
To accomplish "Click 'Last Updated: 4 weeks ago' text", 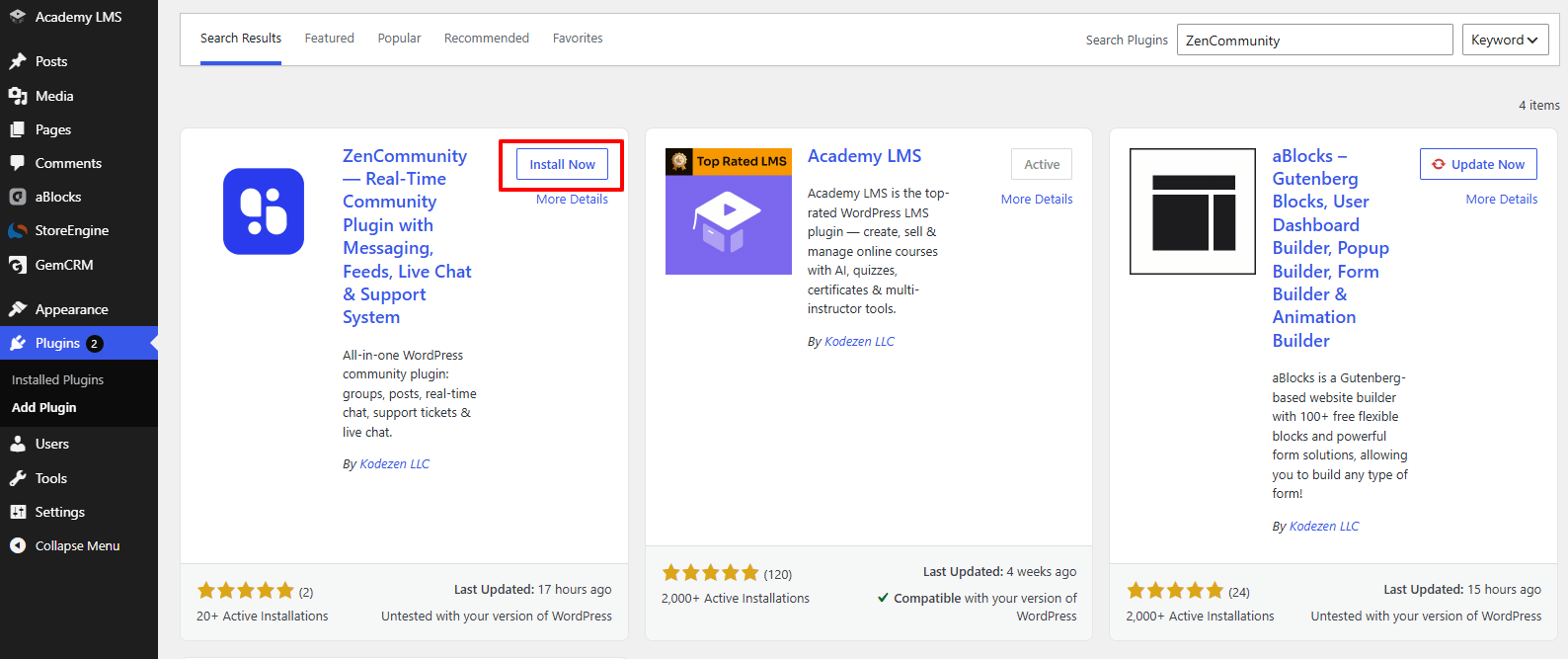I will 999,571.
